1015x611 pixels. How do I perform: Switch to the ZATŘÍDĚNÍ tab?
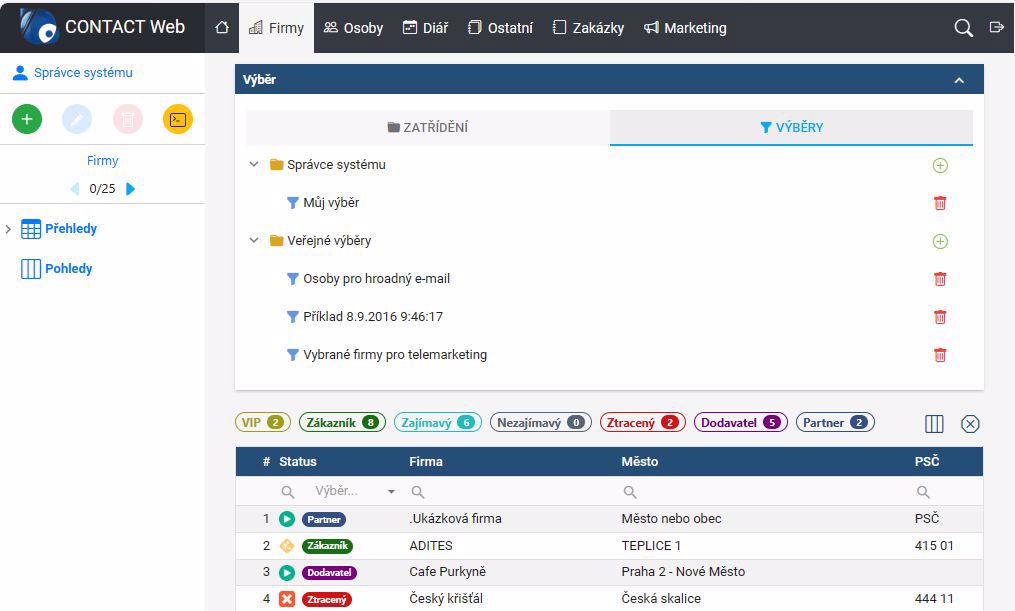click(428, 128)
